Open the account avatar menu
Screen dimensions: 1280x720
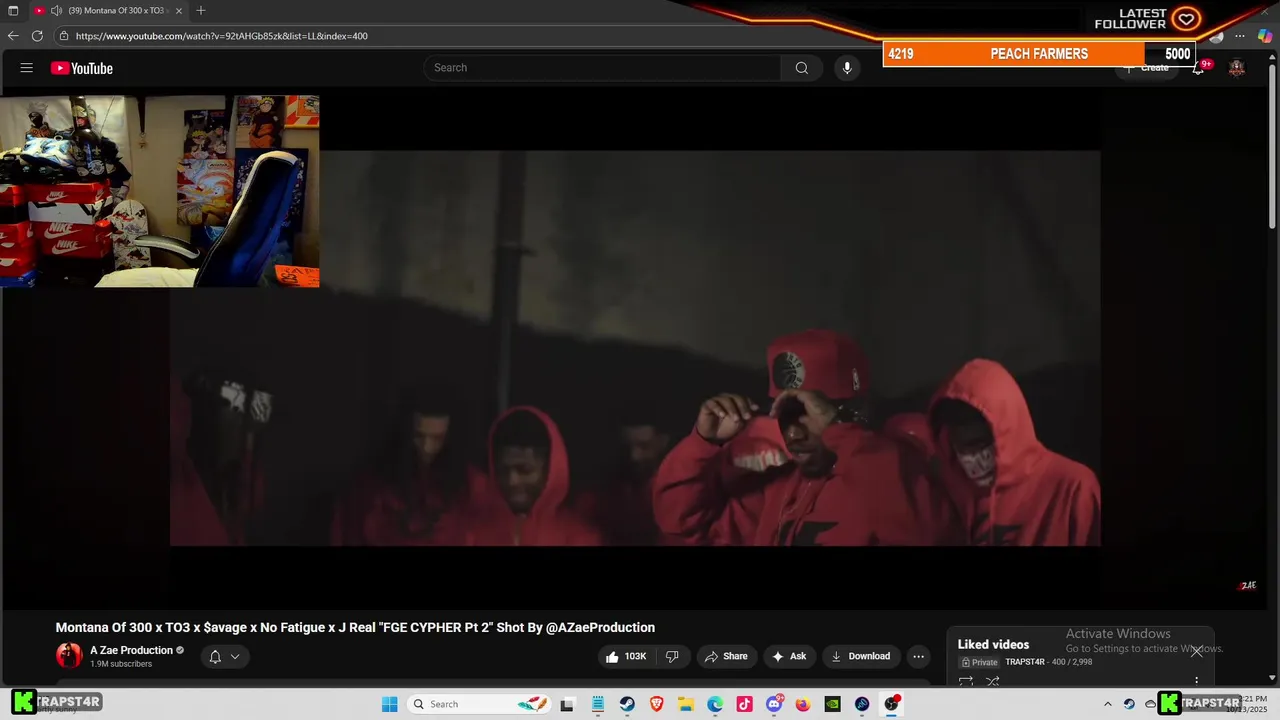pos(1237,68)
